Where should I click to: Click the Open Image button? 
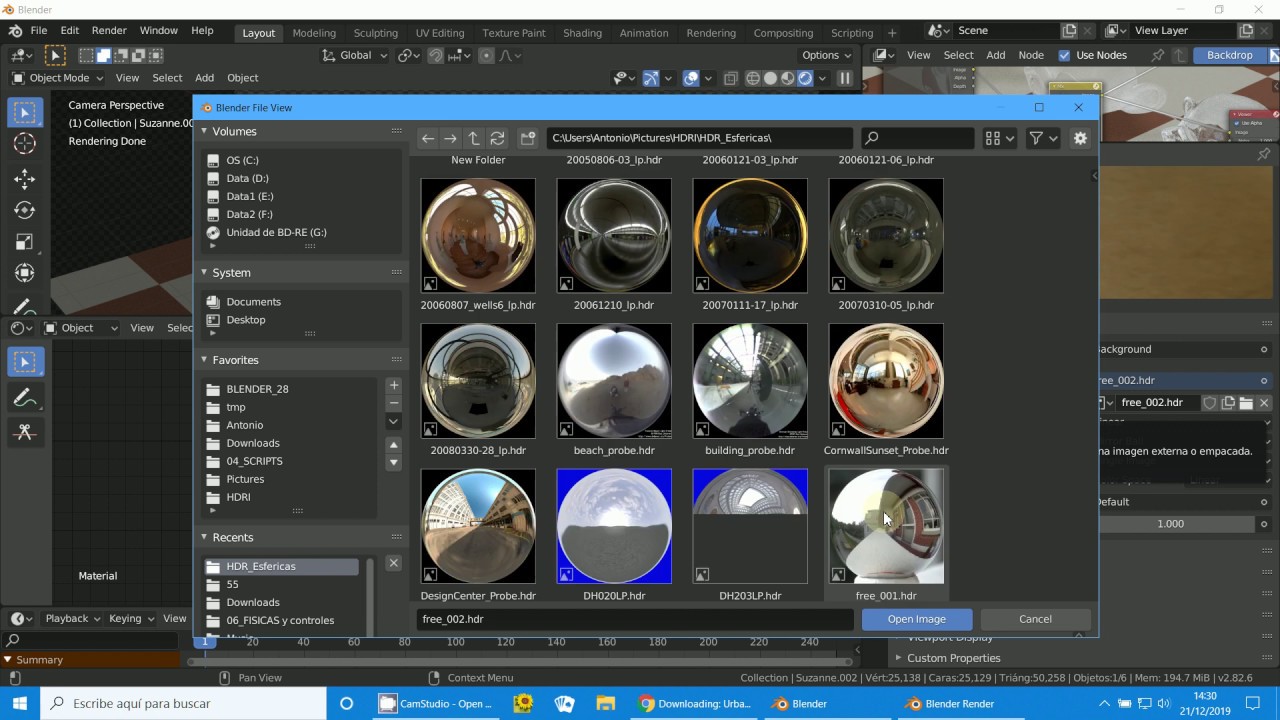[x=916, y=619]
